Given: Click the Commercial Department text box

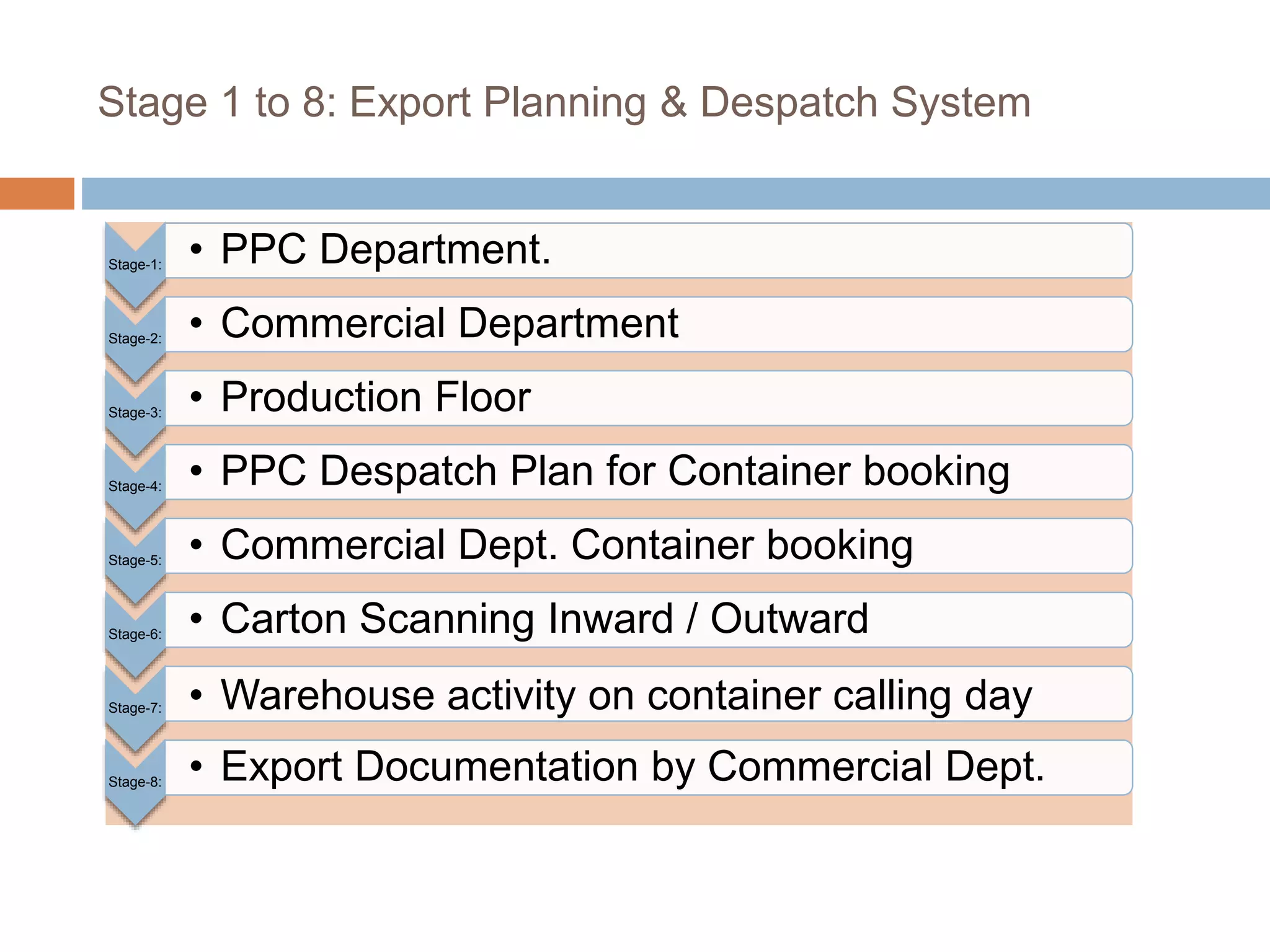Looking at the screenshot, I should [648, 324].
